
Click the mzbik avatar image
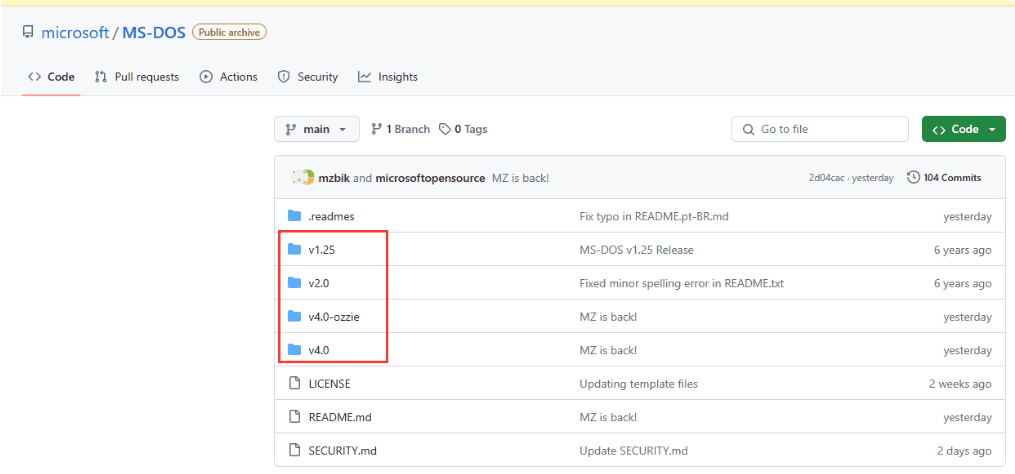coord(302,177)
